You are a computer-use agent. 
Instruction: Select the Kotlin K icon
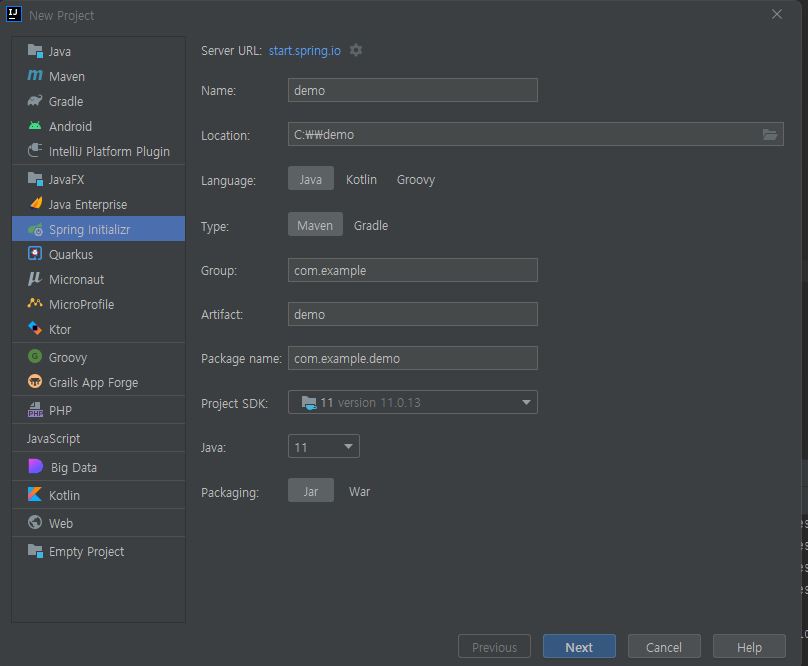(x=35, y=494)
